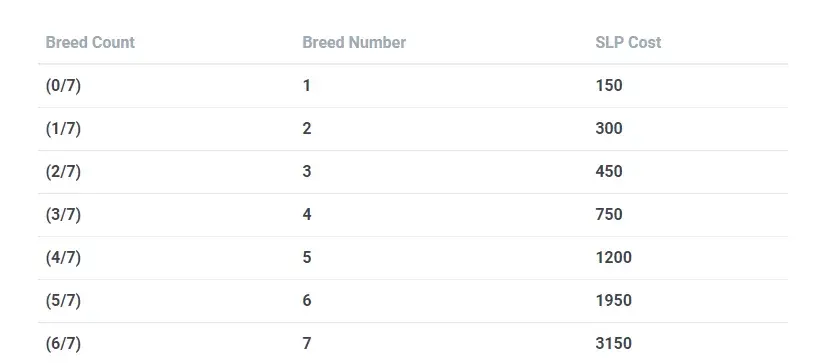Click breed number 1 cell
This screenshot has height=363, width=840.
pos(306,86)
